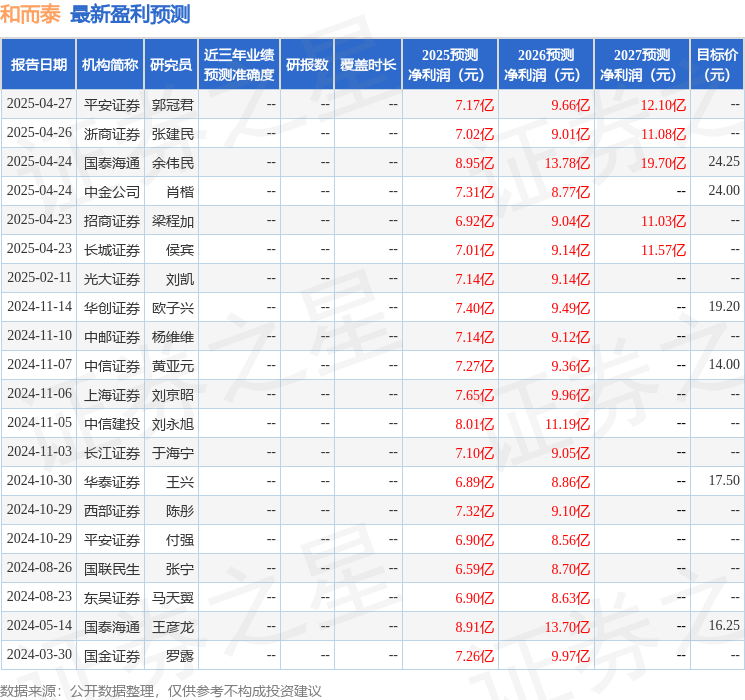
Task: Click the 13.70亿 forecast value
Action: (x=567, y=627)
